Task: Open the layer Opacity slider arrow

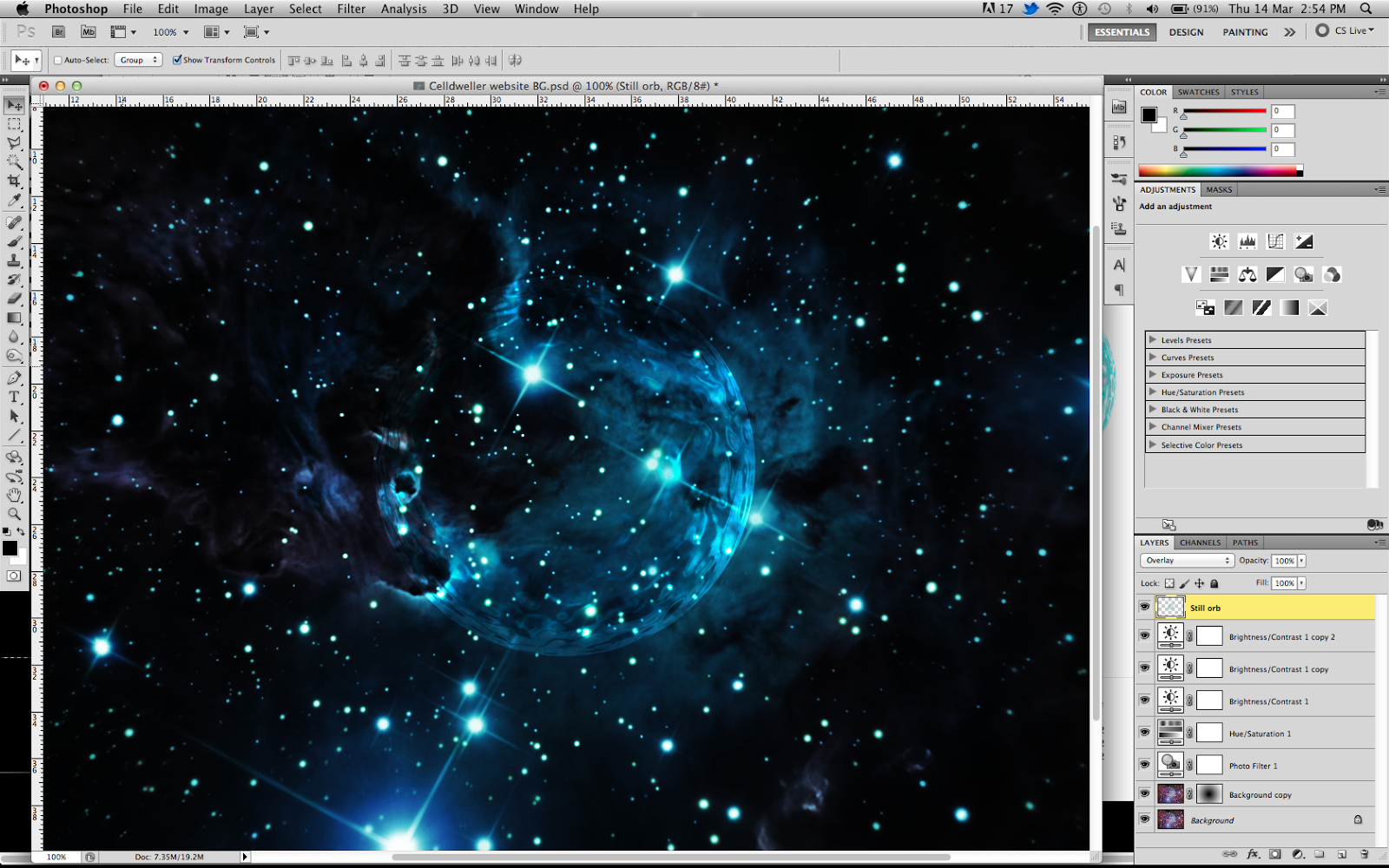Action: 1301,561
